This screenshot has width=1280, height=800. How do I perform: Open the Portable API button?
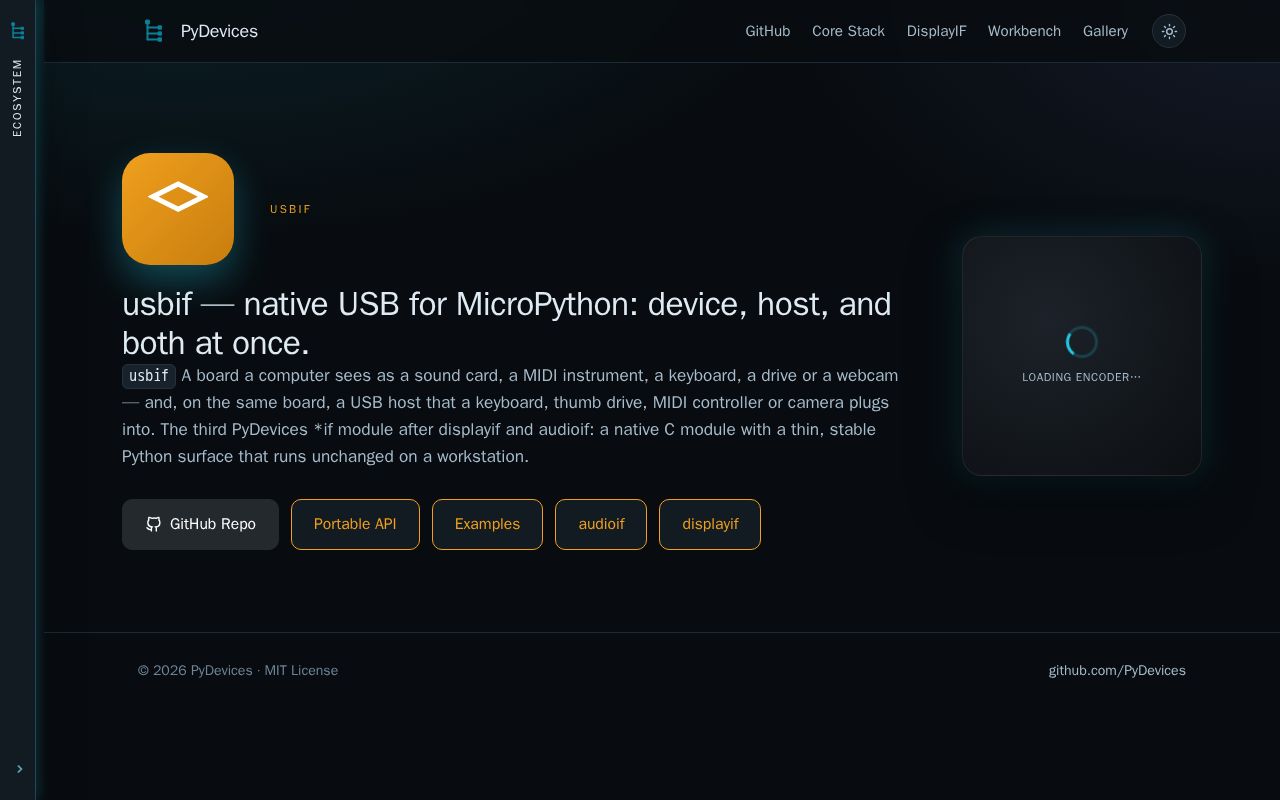tap(355, 524)
